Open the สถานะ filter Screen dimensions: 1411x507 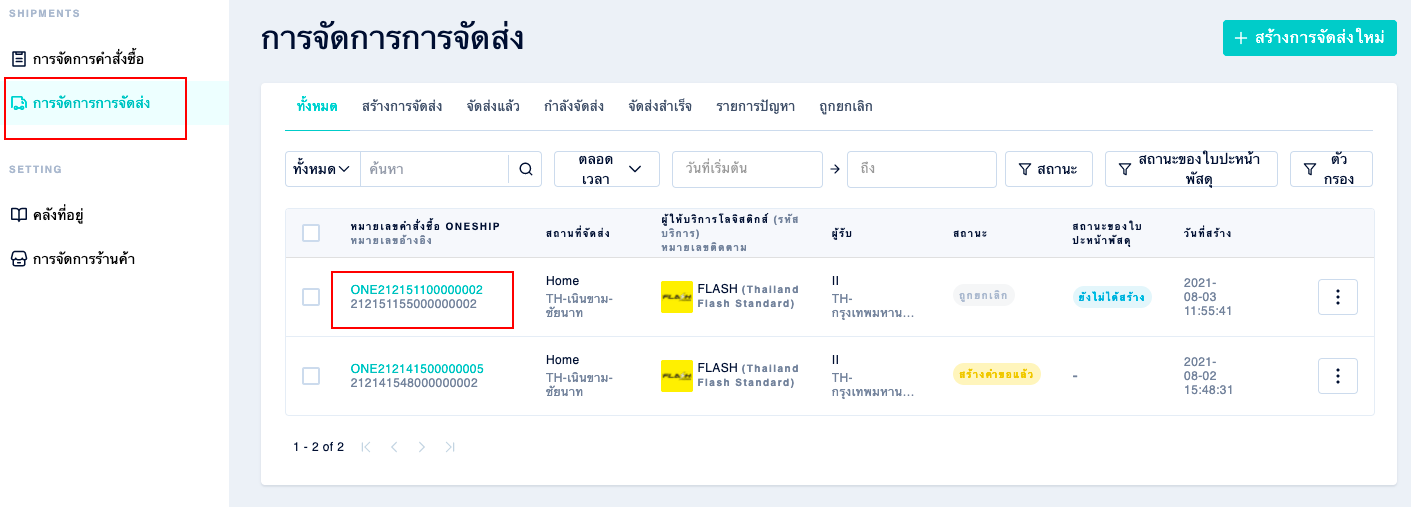pyautogui.click(x=1049, y=169)
